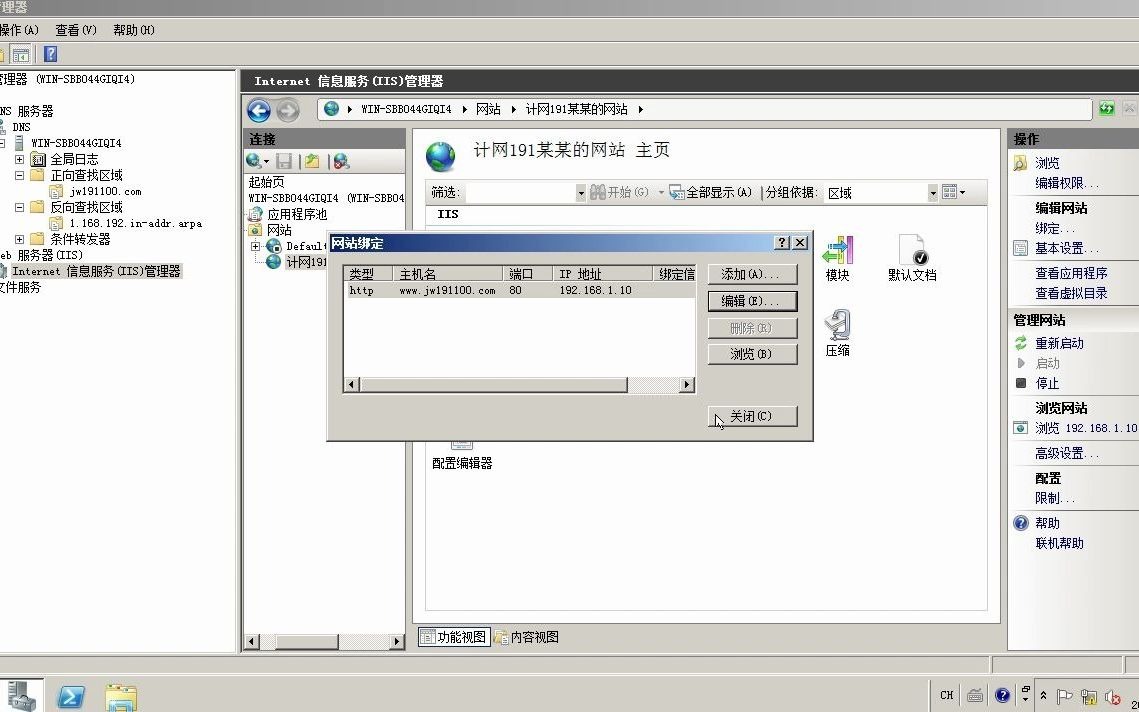Open PowerShell from the taskbar
This screenshot has height=712, width=1139.
coord(70,697)
